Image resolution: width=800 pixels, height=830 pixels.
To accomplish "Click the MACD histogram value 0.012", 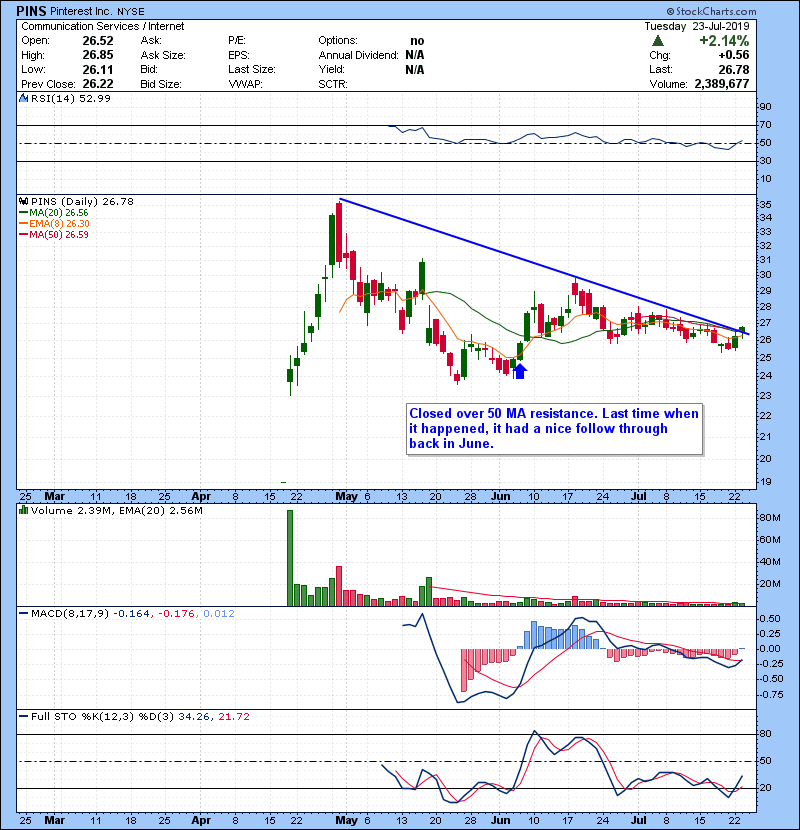I will [219, 614].
